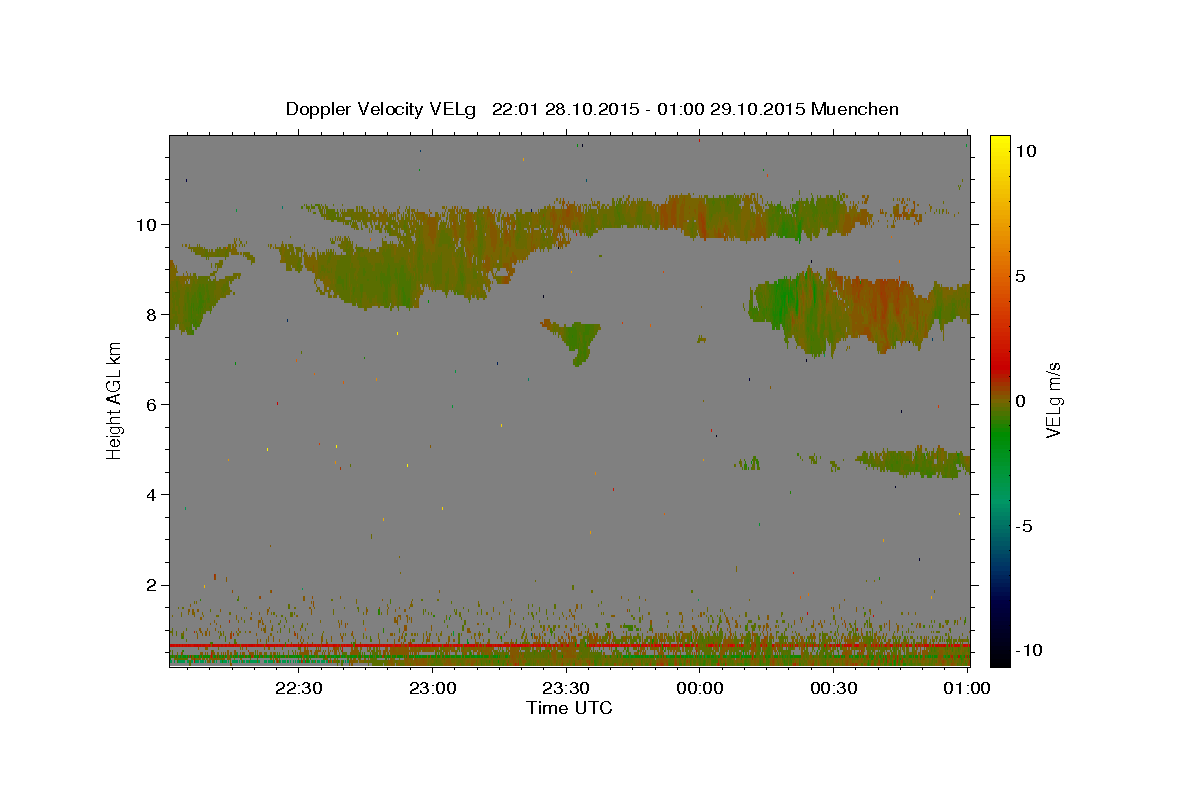Click the colorbar tick value '0'
The height and width of the screenshot is (800, 1200).
pos(1021,401)
